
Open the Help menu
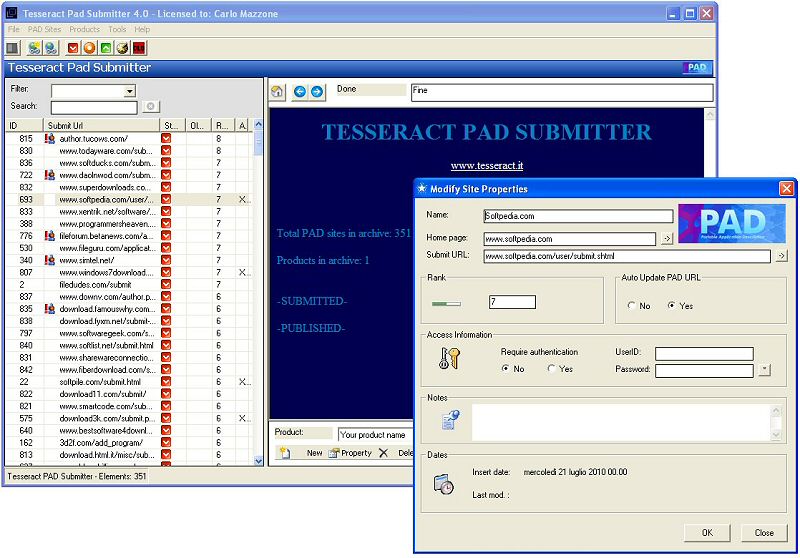[142, 30]
